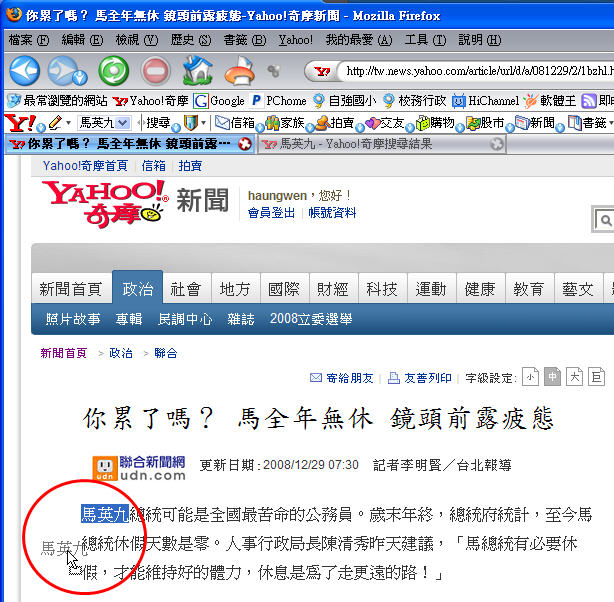Open the Yahoo! menu in menu bar
The height and width of the screenshot is (602, 614).
point(296,40)
